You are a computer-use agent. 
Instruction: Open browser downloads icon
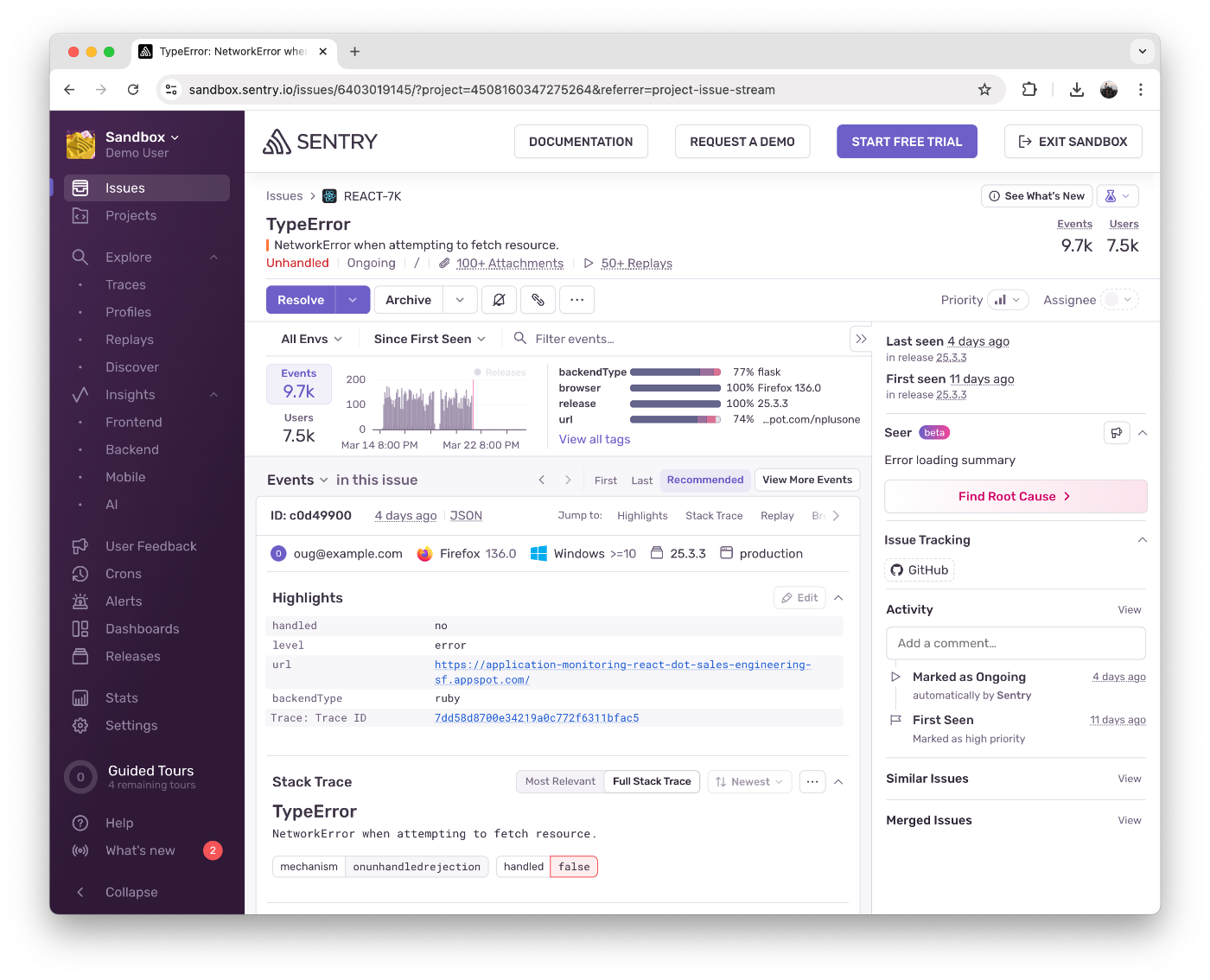click(1077, 90)
